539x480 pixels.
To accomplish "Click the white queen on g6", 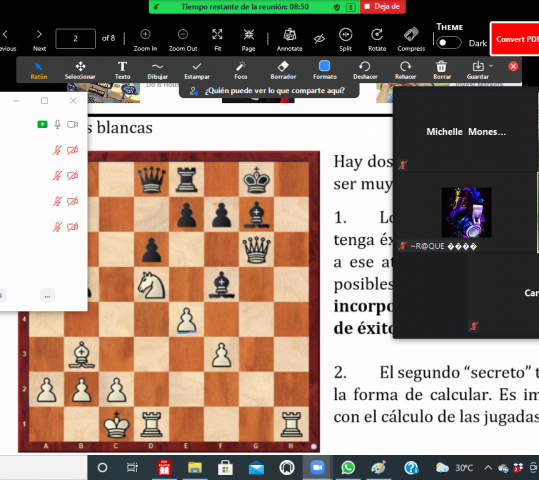I will pyautogui.click(x=256, y=250).
